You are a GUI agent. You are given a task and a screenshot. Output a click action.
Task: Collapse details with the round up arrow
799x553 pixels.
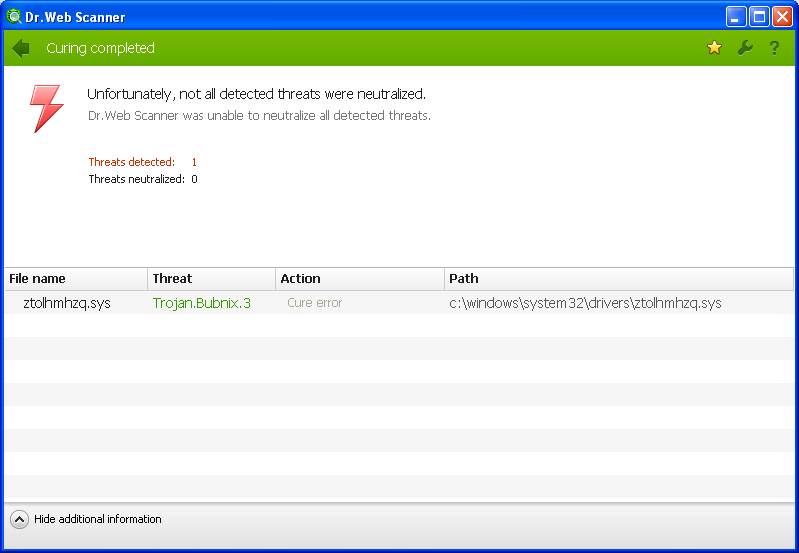19,519
